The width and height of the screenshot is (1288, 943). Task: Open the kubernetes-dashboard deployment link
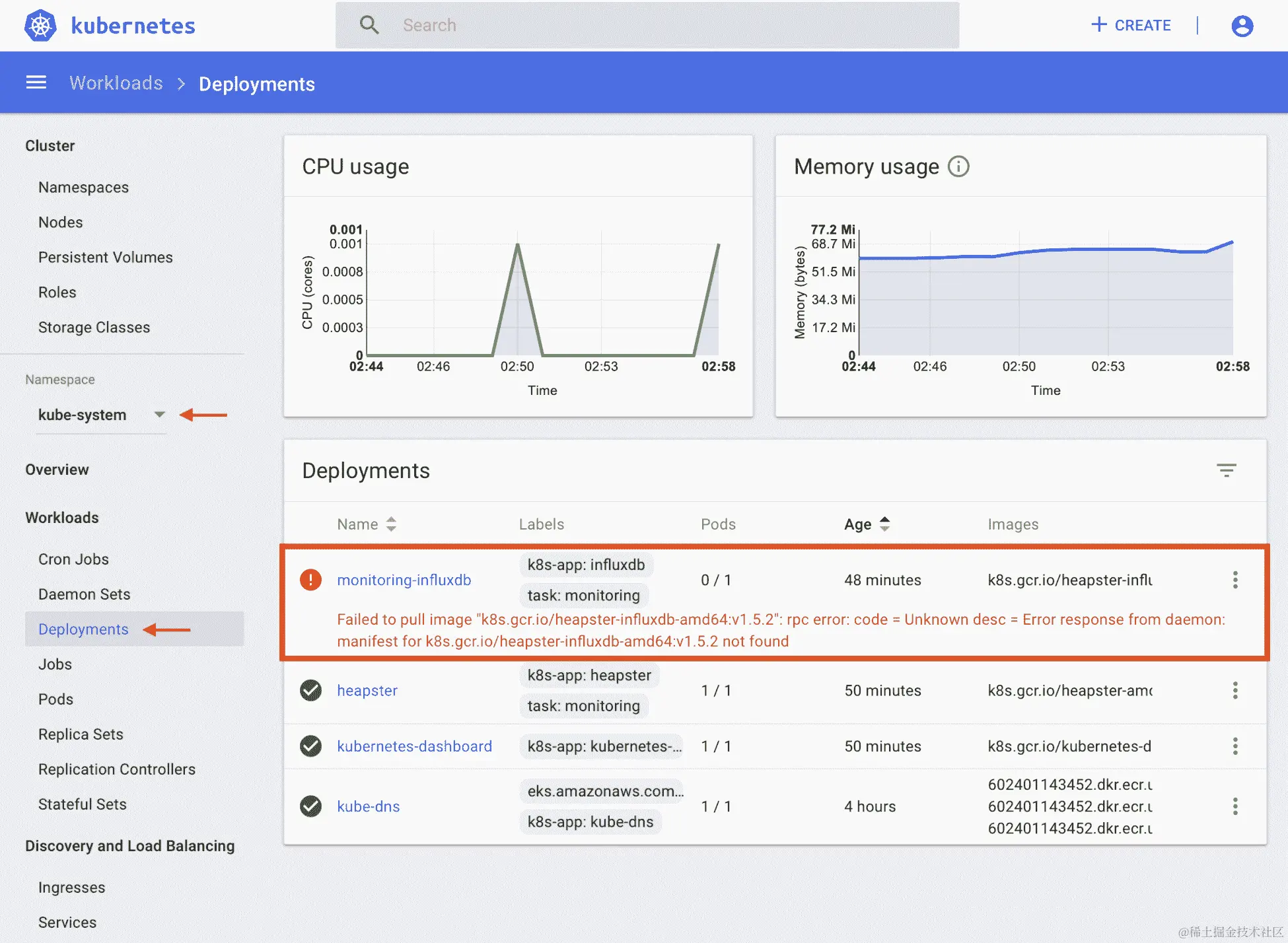pos(414,746)
